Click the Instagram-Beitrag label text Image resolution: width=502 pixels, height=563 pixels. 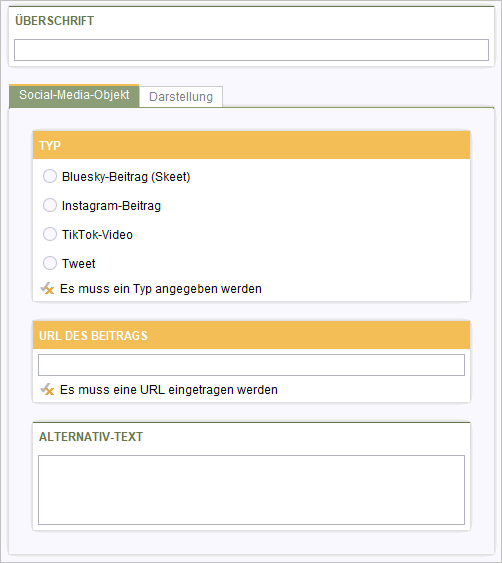point(111,206)
